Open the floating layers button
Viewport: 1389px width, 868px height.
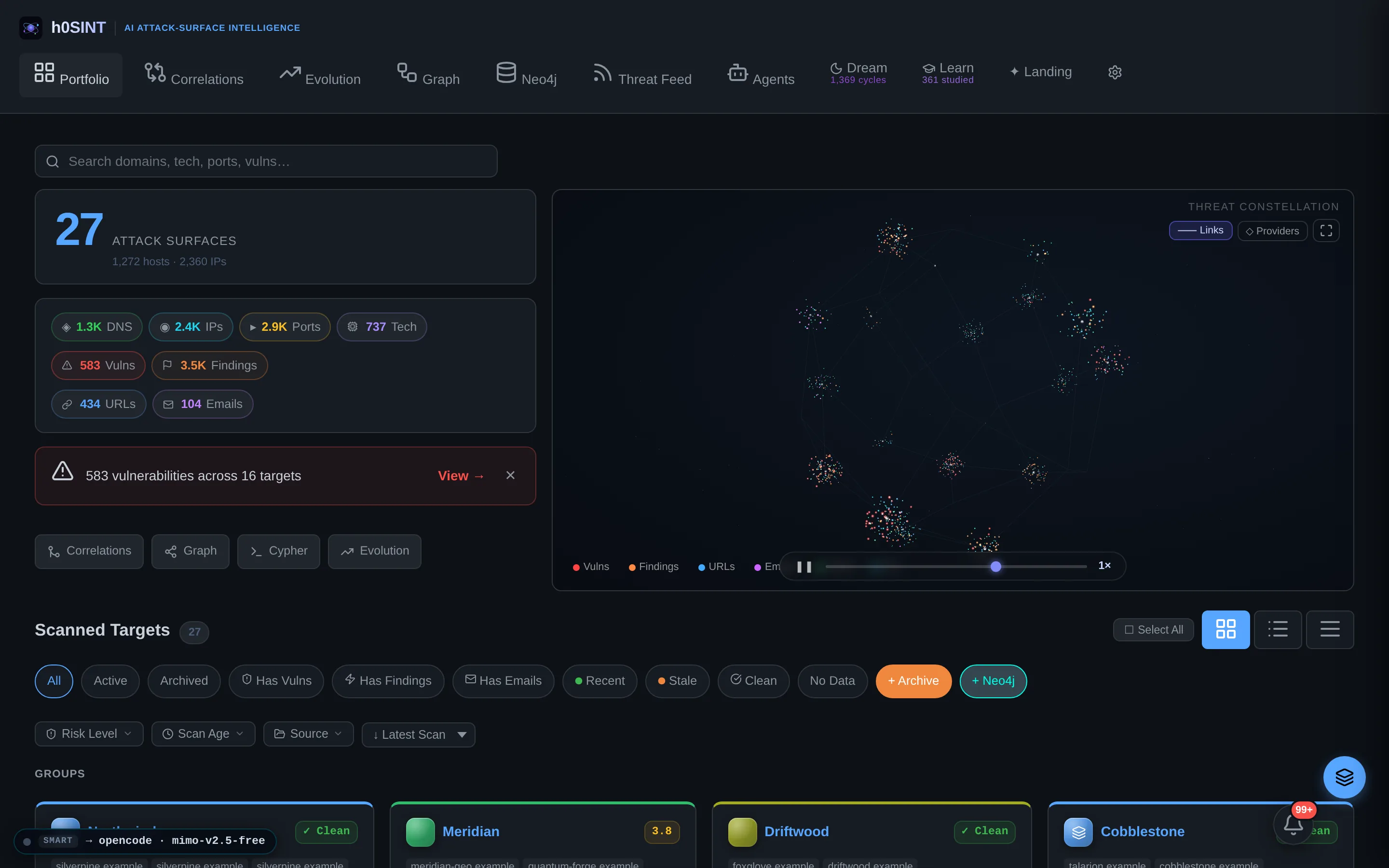click(1344, 777)
